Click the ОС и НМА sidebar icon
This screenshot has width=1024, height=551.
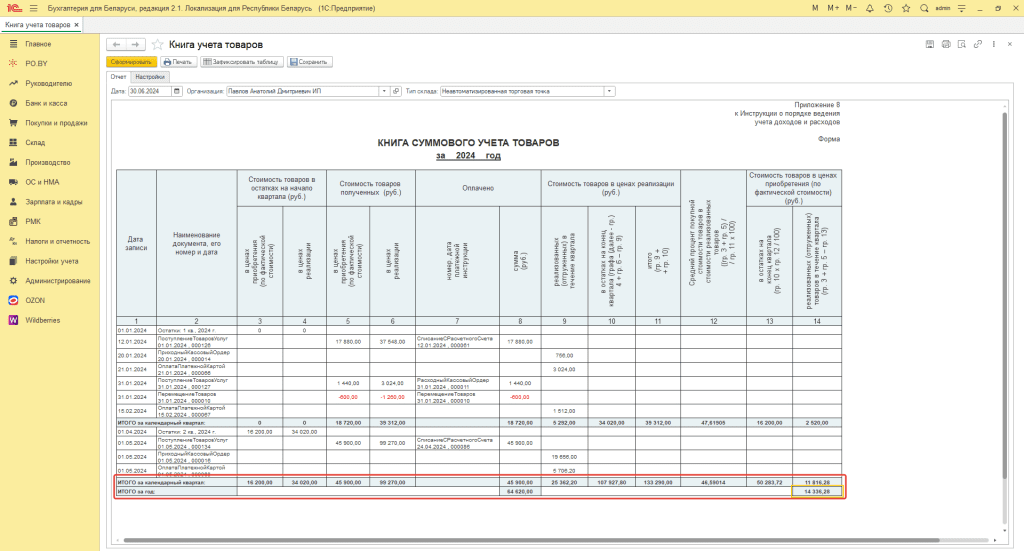(13, 182)
